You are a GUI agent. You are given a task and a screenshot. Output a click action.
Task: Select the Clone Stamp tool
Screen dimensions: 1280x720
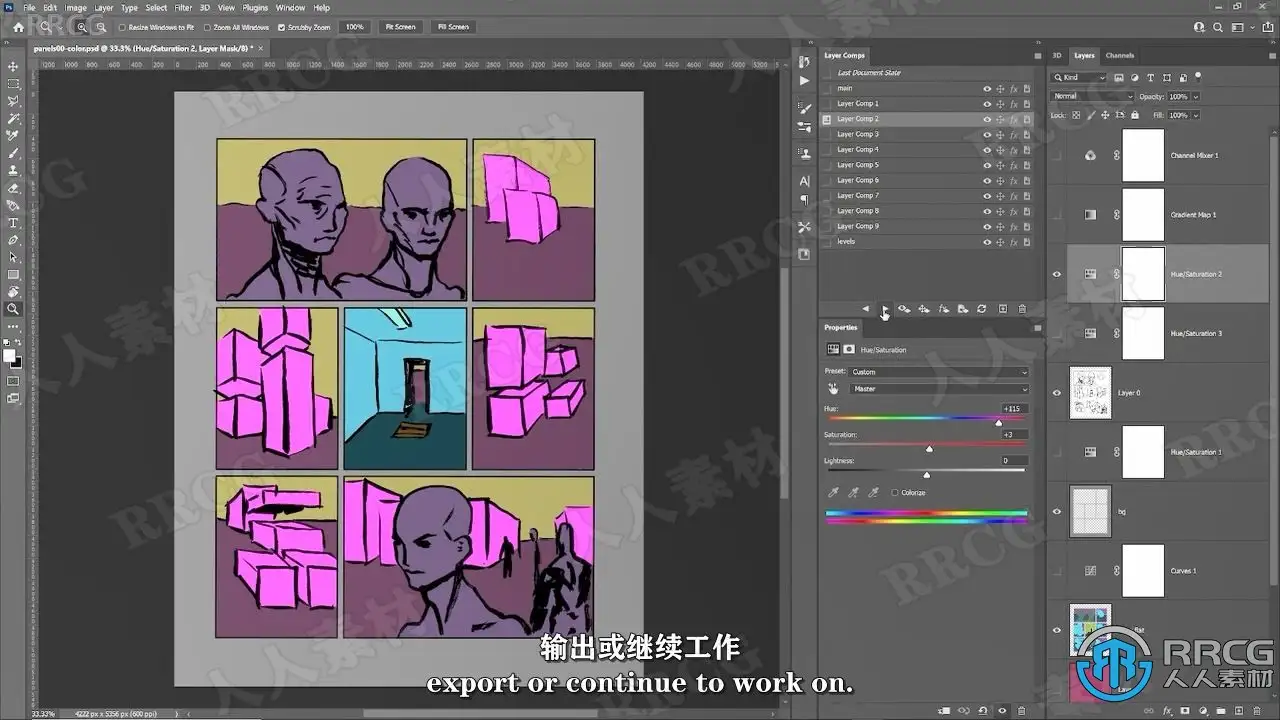(x=13, y=171)
